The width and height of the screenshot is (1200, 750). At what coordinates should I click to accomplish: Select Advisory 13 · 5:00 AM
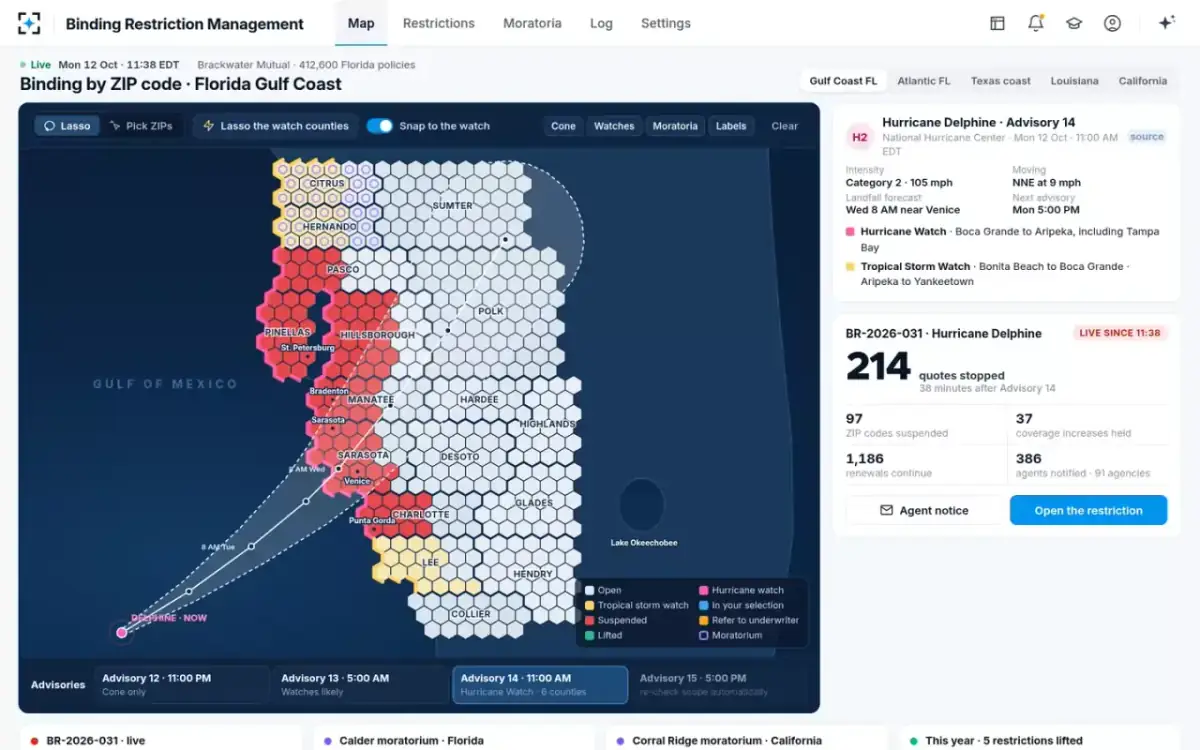click(361, 684)
